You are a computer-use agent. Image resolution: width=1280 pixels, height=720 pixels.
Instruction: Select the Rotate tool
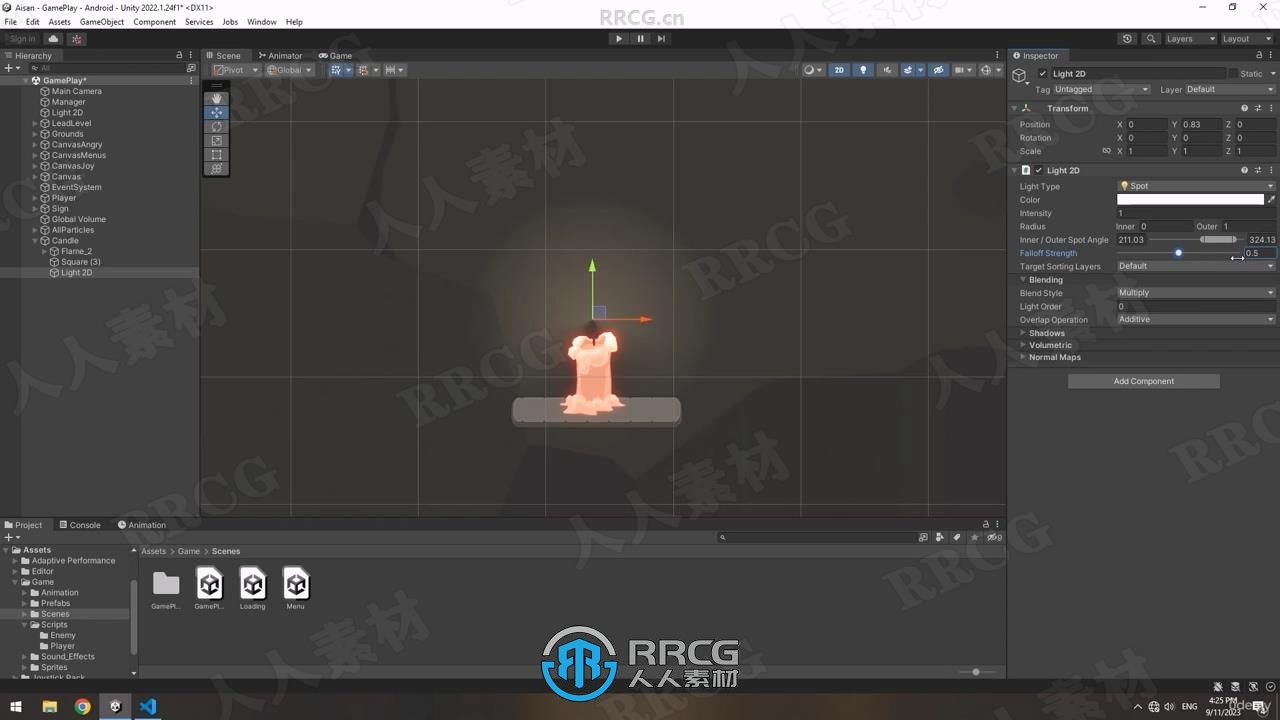pyautogui.click(x=216, y=127)
